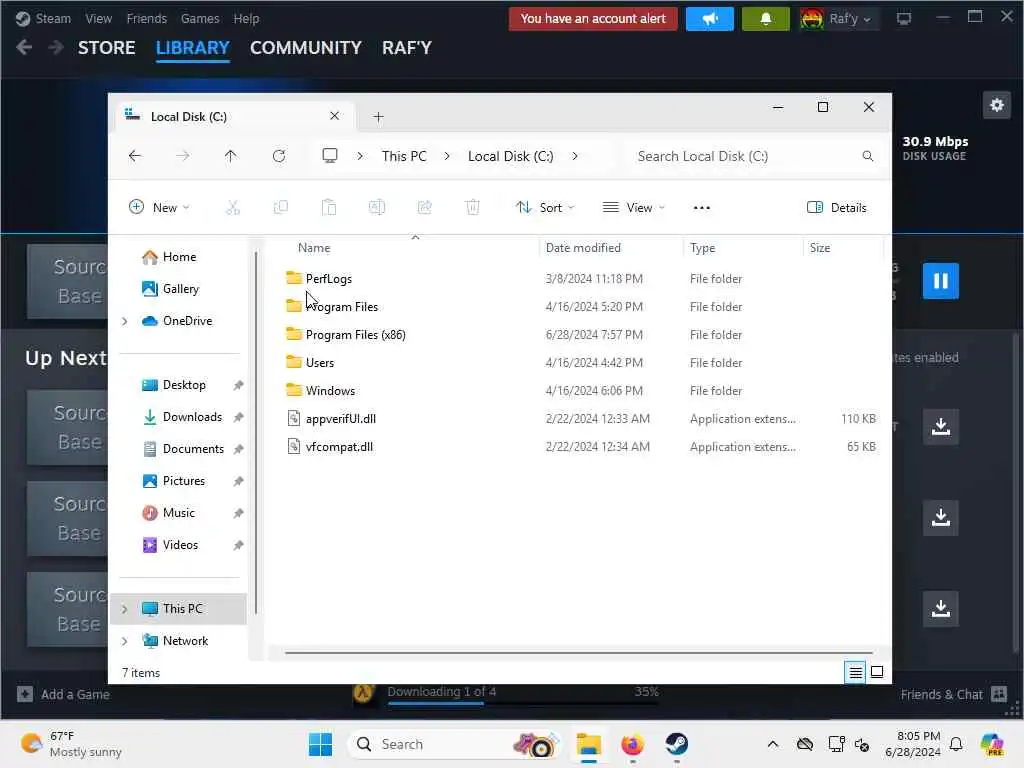Open a new Explorer tab with plus button

[x=378, y=117]
